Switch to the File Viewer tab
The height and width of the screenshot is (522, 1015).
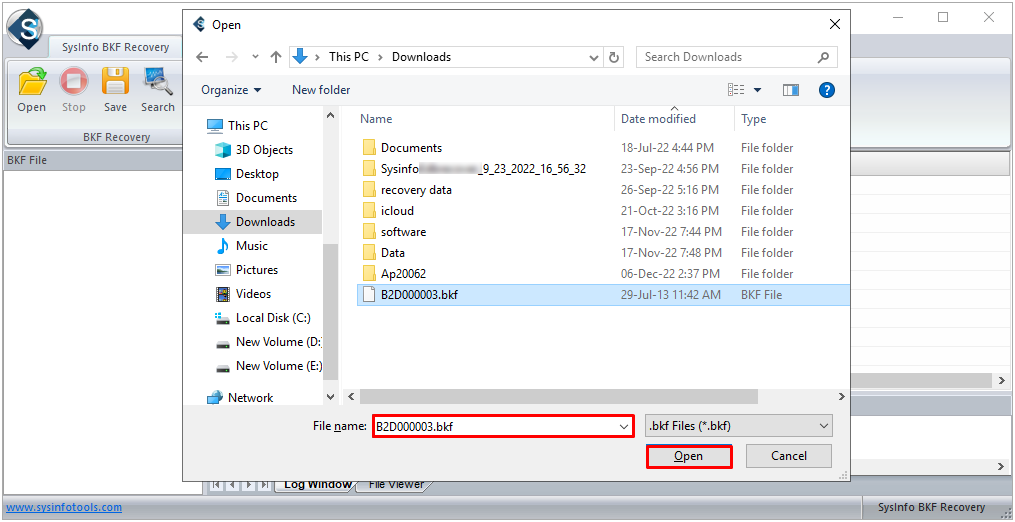(396, 484)
